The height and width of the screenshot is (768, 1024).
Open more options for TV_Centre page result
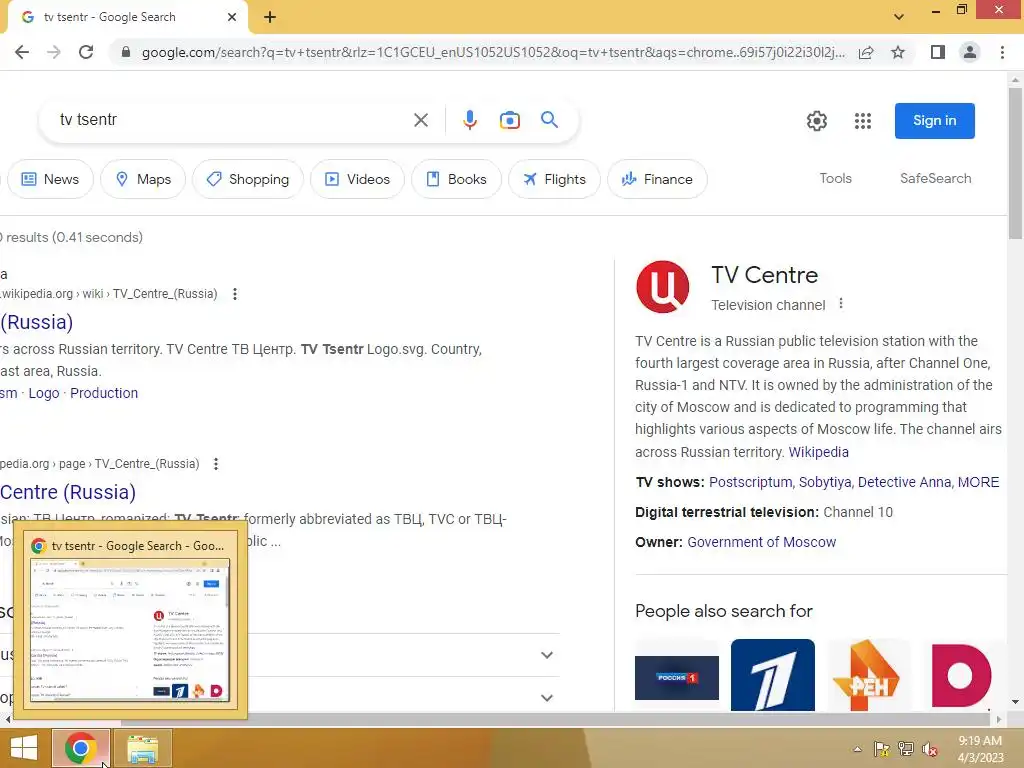216,464
